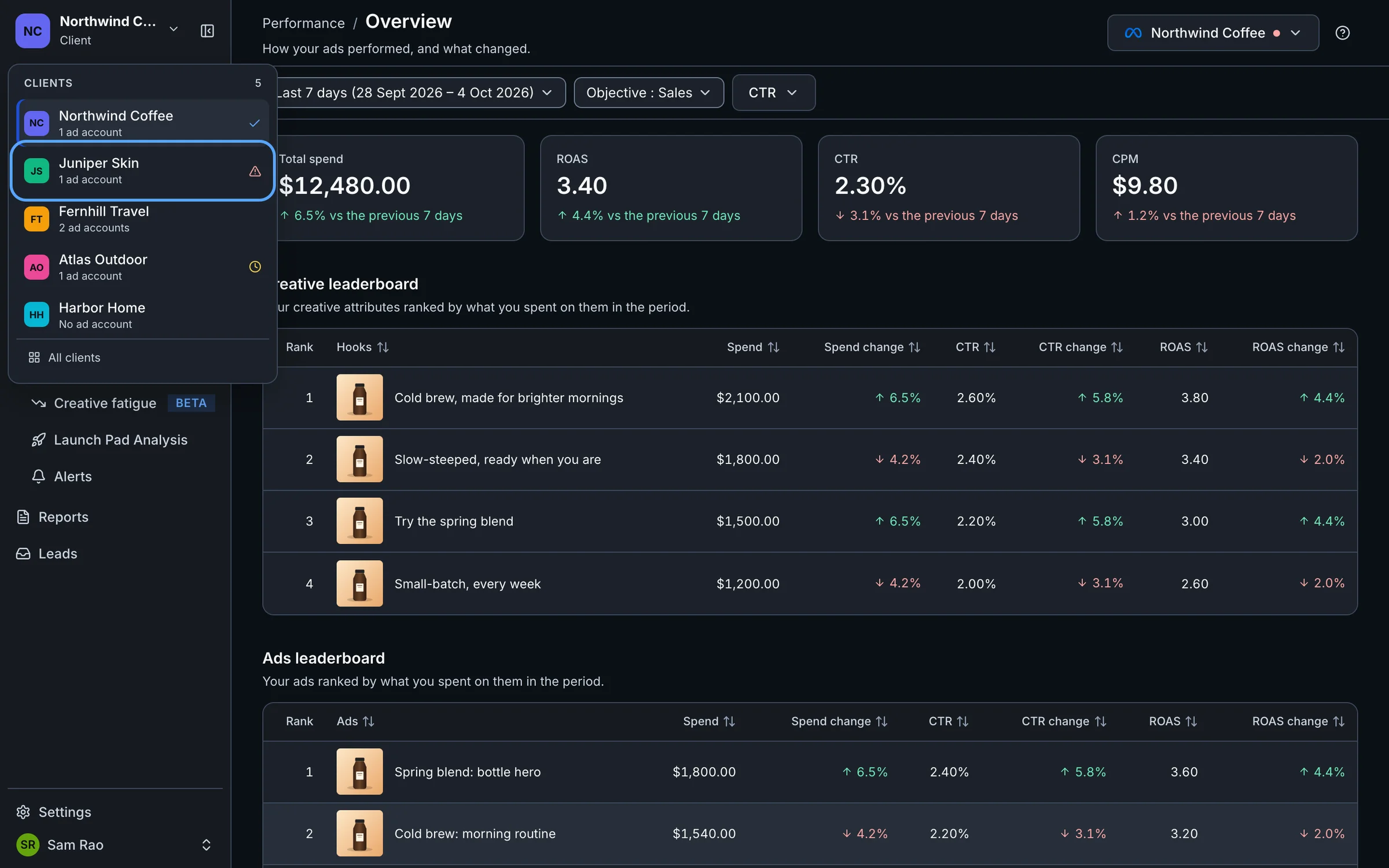Click 'Slow-steeped, ready when you are' row
Screen dimensions: 1389x868
click(x=810, y=459)
